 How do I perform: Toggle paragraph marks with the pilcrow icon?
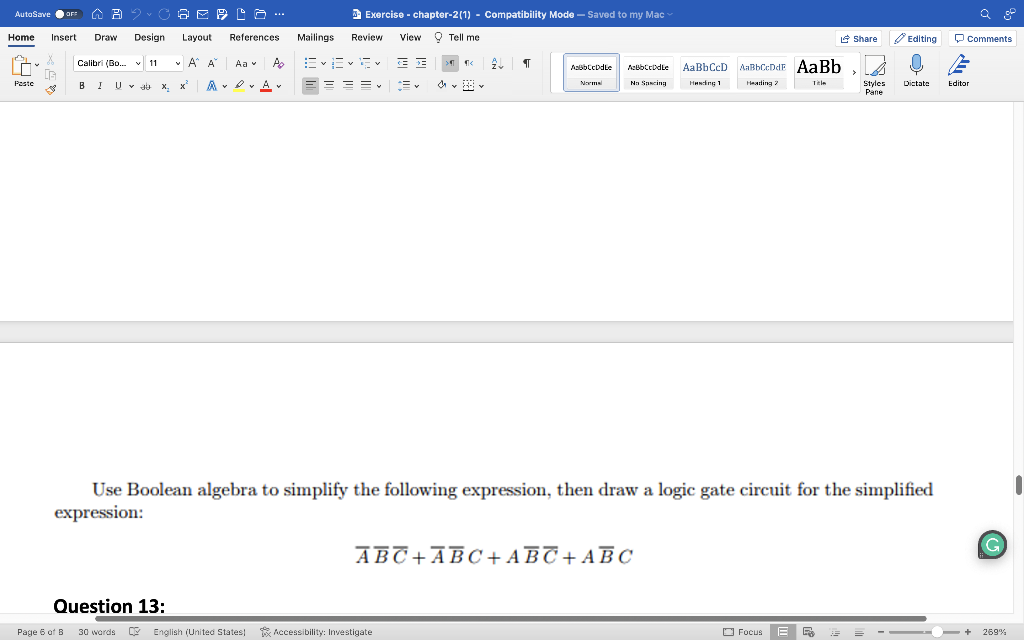click(527, 63)
